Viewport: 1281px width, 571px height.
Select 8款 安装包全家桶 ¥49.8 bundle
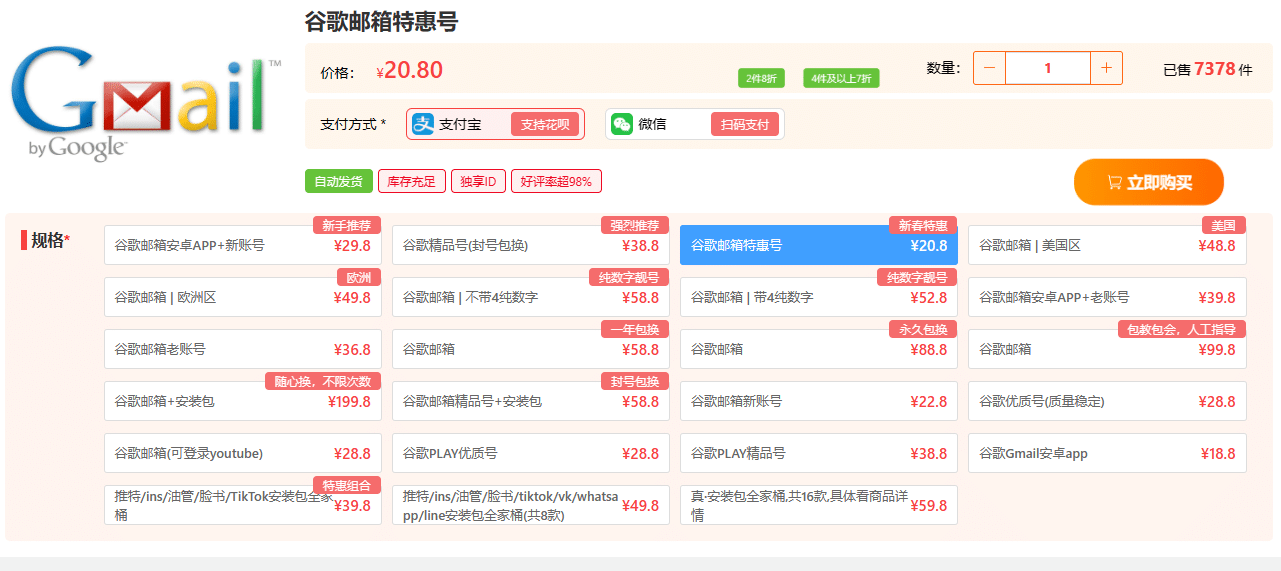tap(531, 505)
